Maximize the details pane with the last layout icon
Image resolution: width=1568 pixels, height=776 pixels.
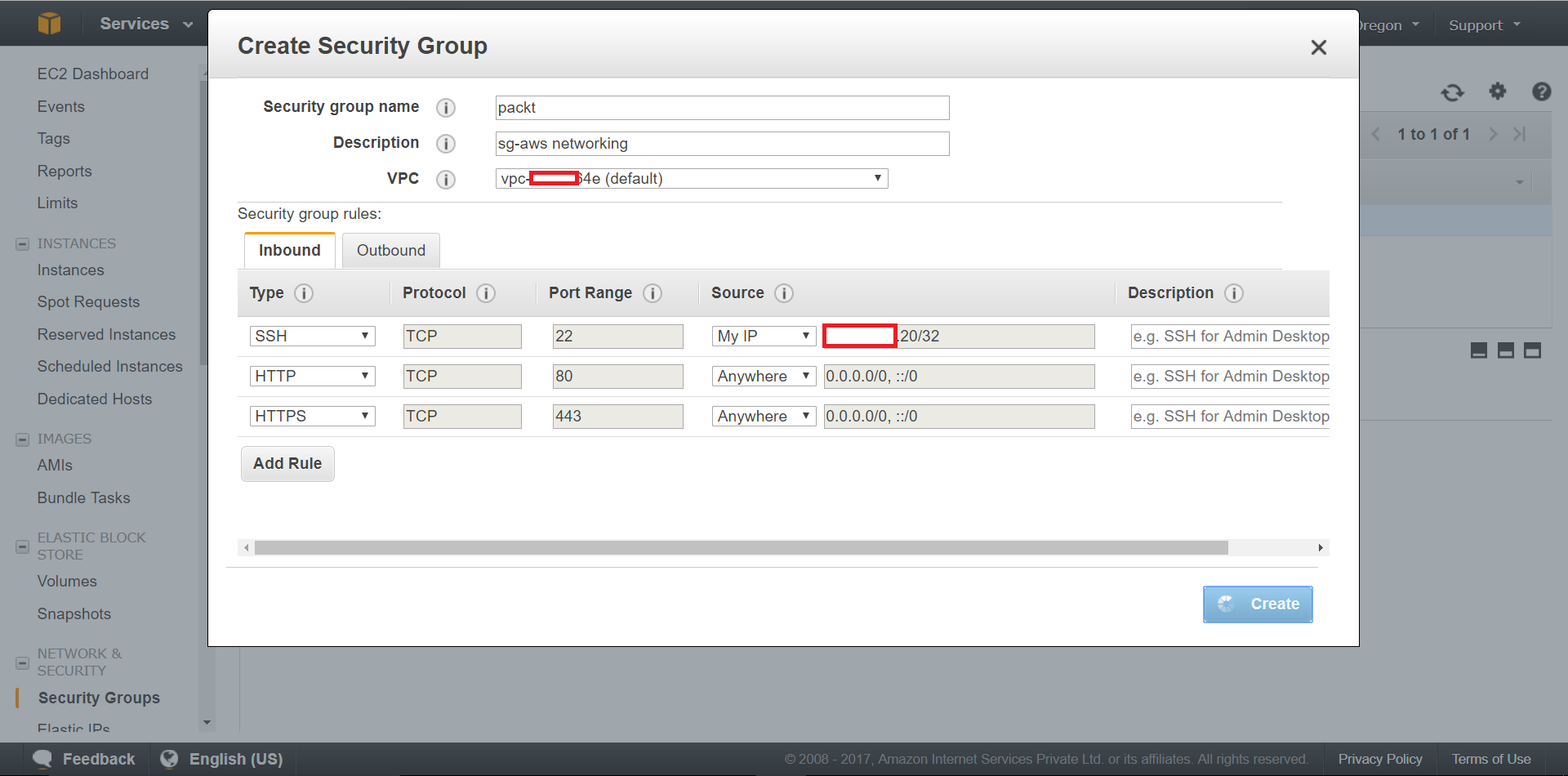click(1533, 350)
